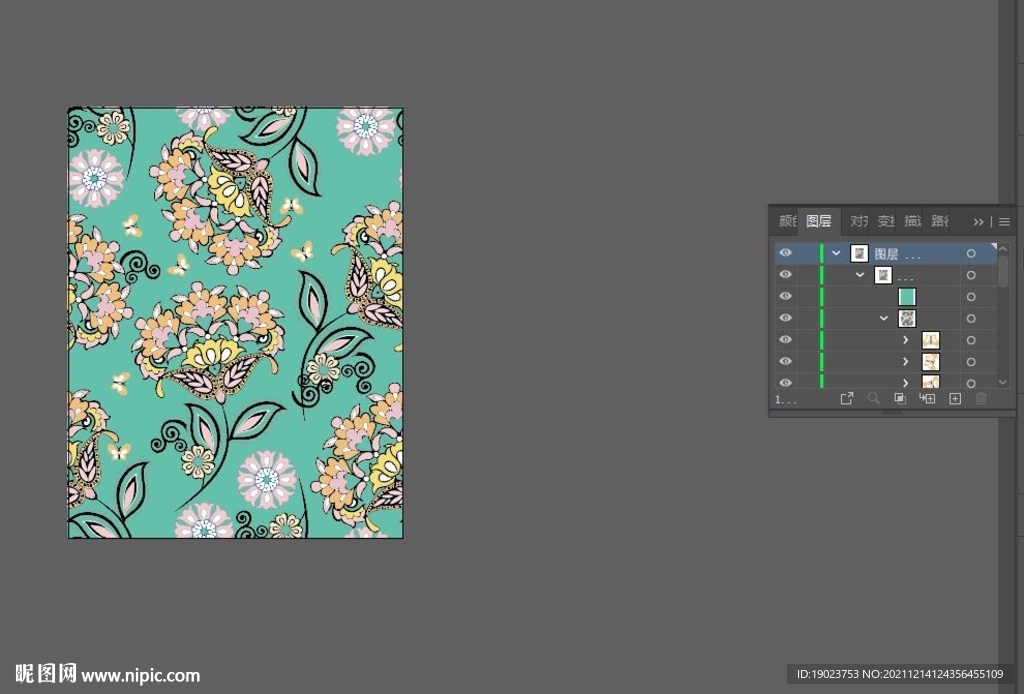Click the target circle of the teal rectangle row
1024x694 pixels.
(x=970, y=297)
